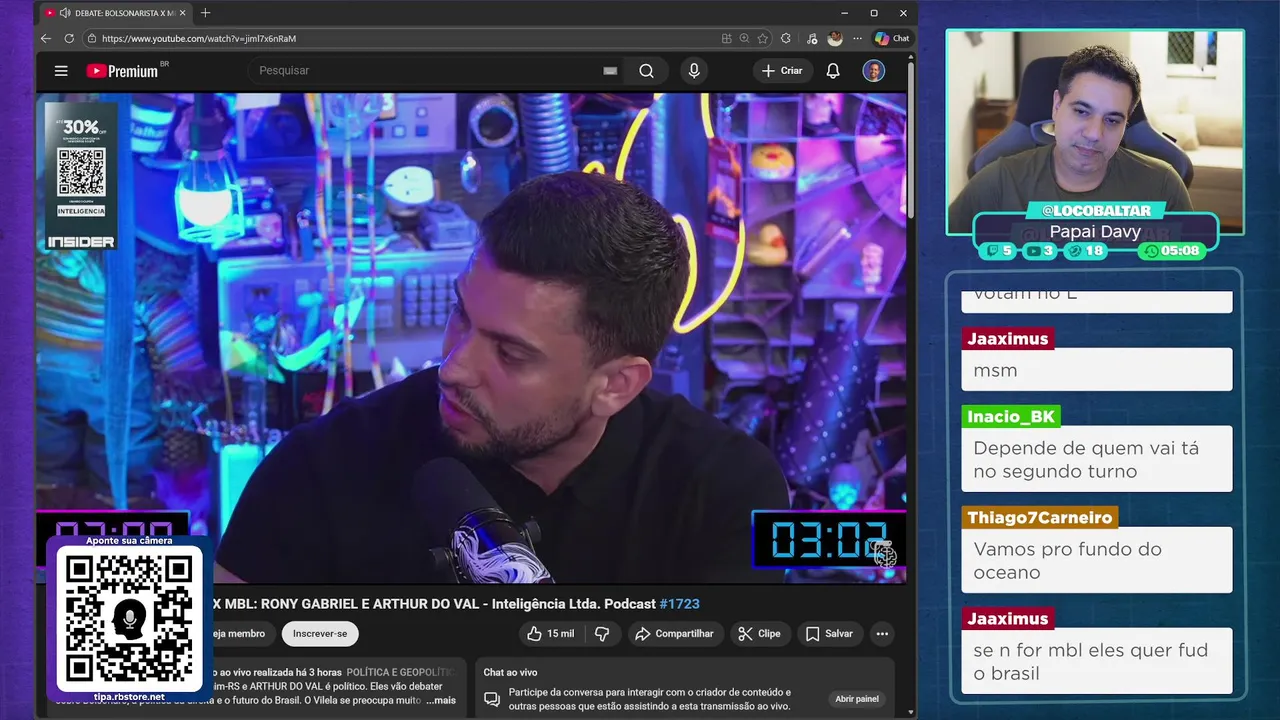Image resolution: width=1280 pixels, height=720 pixels.
Task: Click the WhatsApp 05:08 timer badge
Action: point(1172,251)
